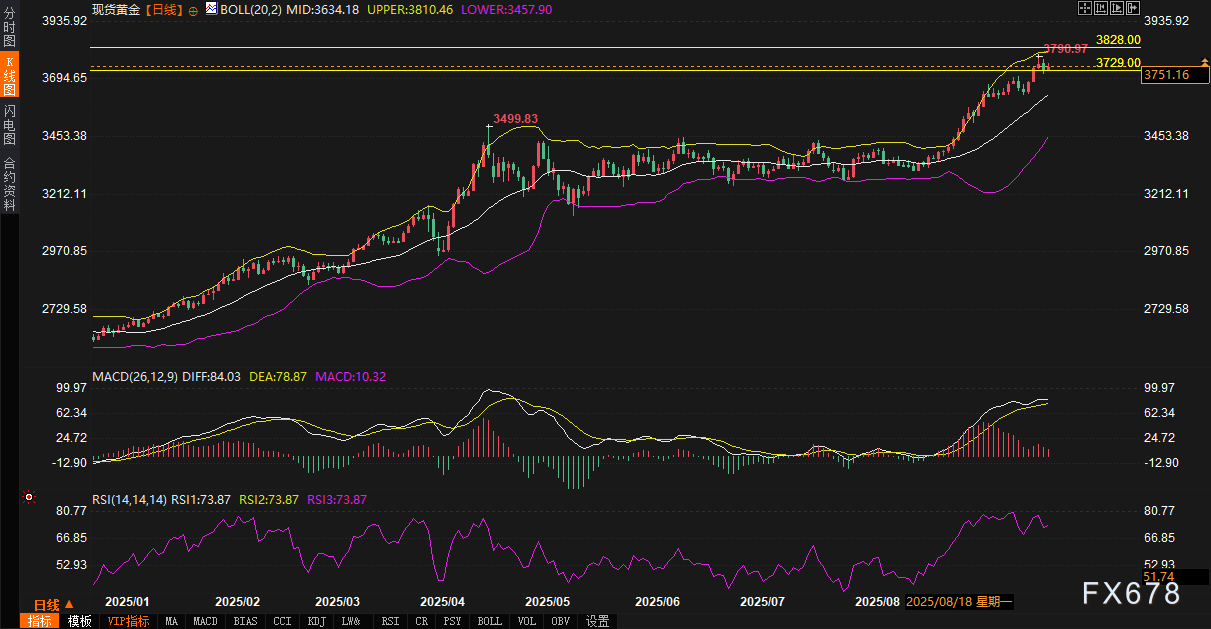1211x629 pixels.
Task: Click the orange arrow above the 3751.16 price tag
Action: 1203,61
